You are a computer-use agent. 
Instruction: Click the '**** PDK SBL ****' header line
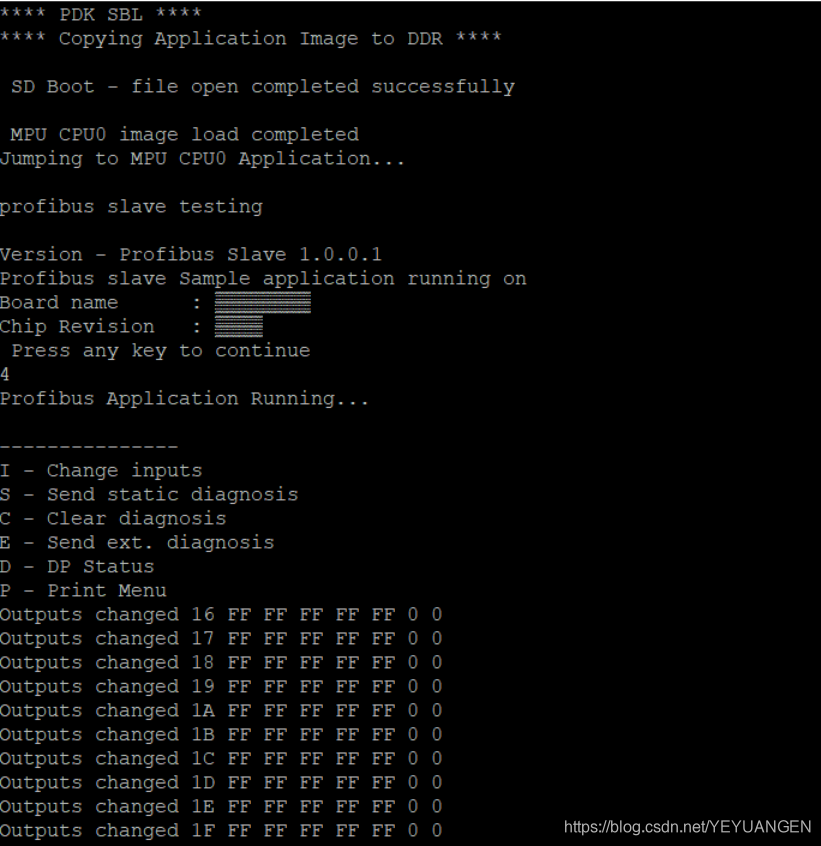pos(101,14)
